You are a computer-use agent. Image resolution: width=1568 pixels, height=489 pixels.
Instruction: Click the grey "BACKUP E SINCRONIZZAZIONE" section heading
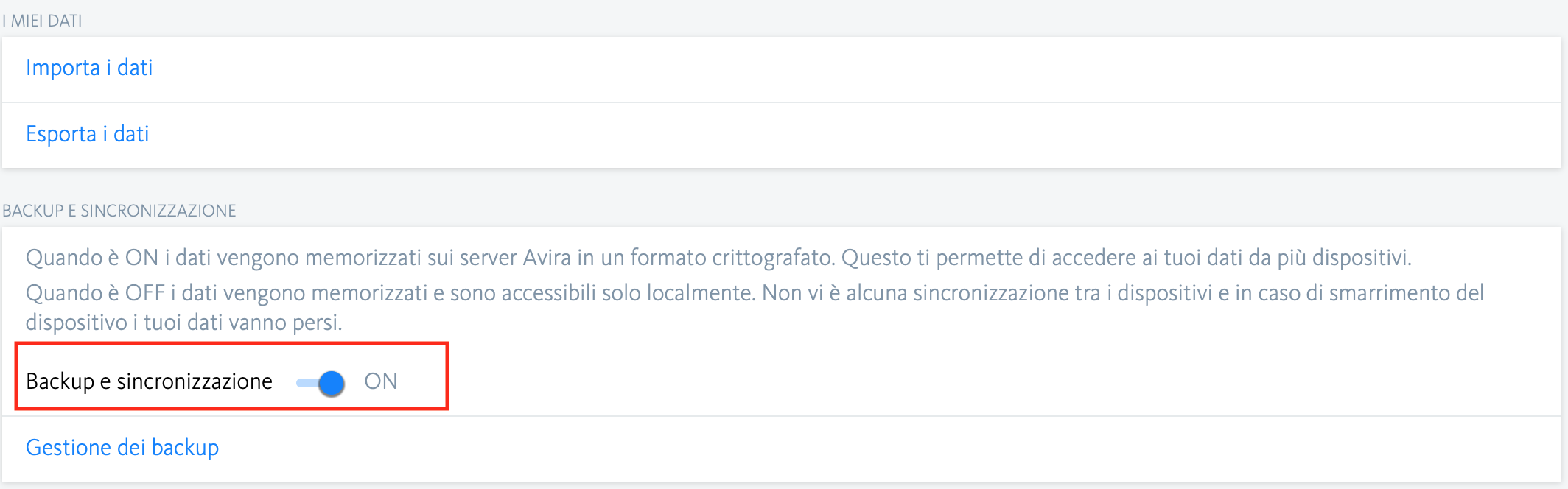tap(119, 211)
